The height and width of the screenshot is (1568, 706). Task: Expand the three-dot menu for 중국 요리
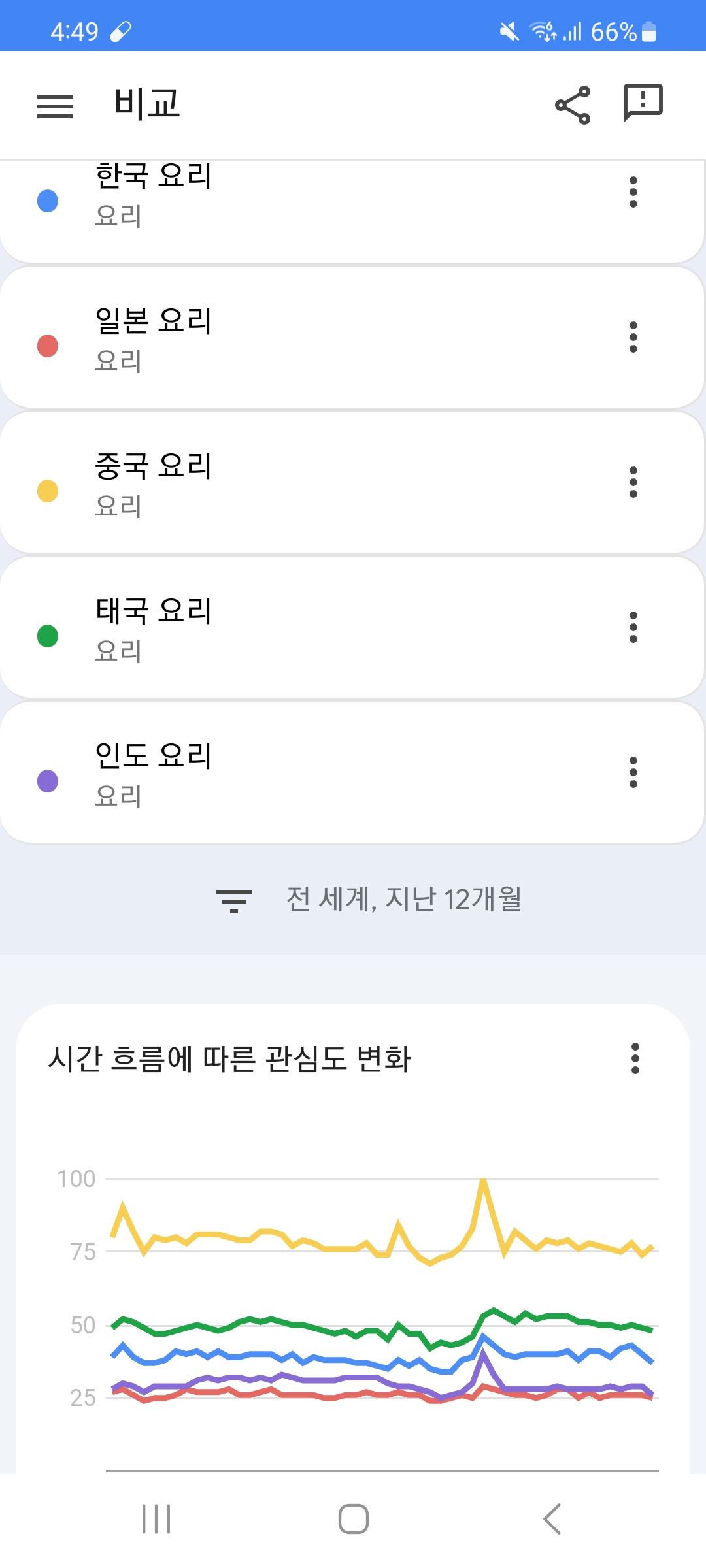click(x=633, y=482)
